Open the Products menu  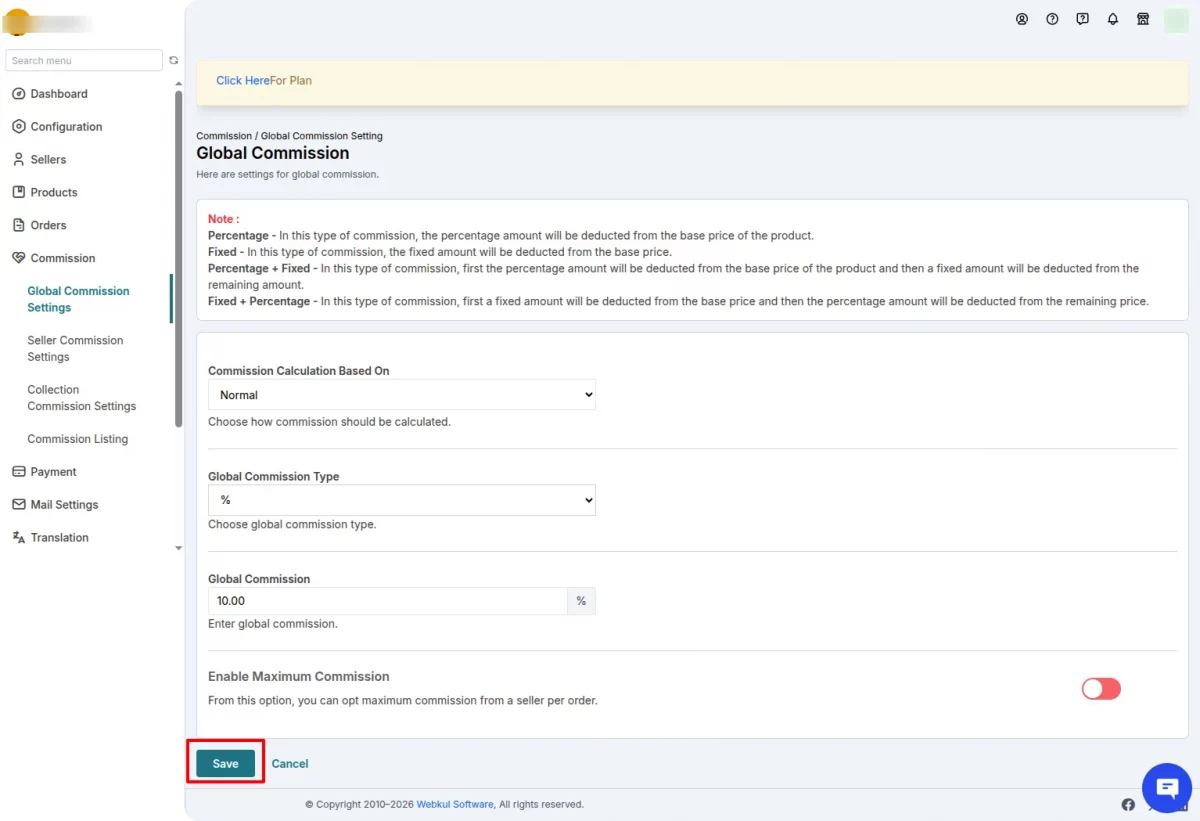[54, 192]
